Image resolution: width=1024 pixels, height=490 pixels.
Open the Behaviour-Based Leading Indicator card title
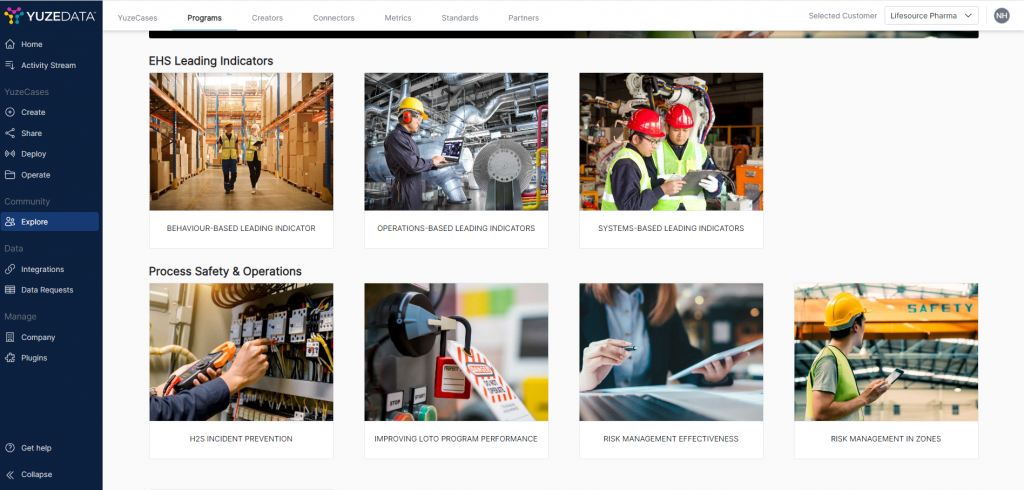[241, 229]
